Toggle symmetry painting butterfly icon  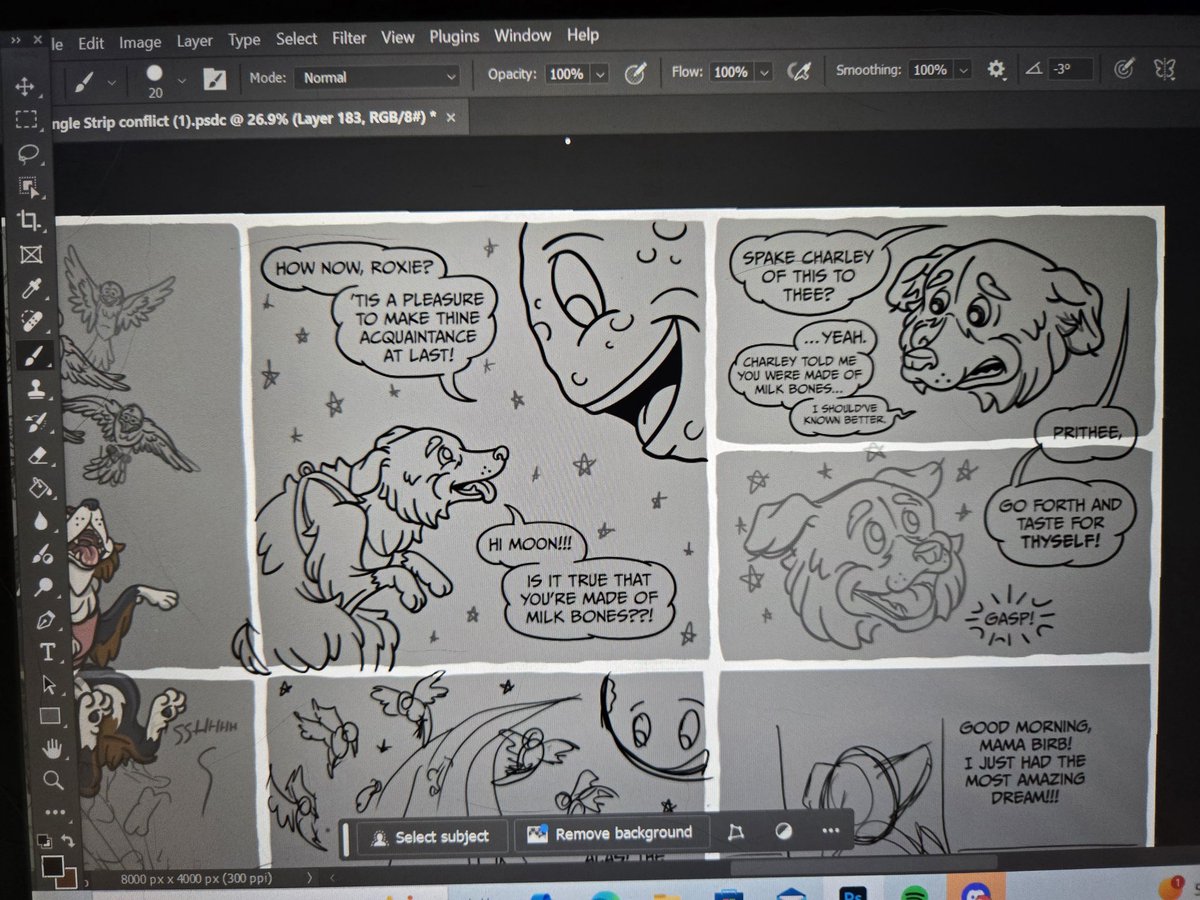click(x=1164, y=68)
